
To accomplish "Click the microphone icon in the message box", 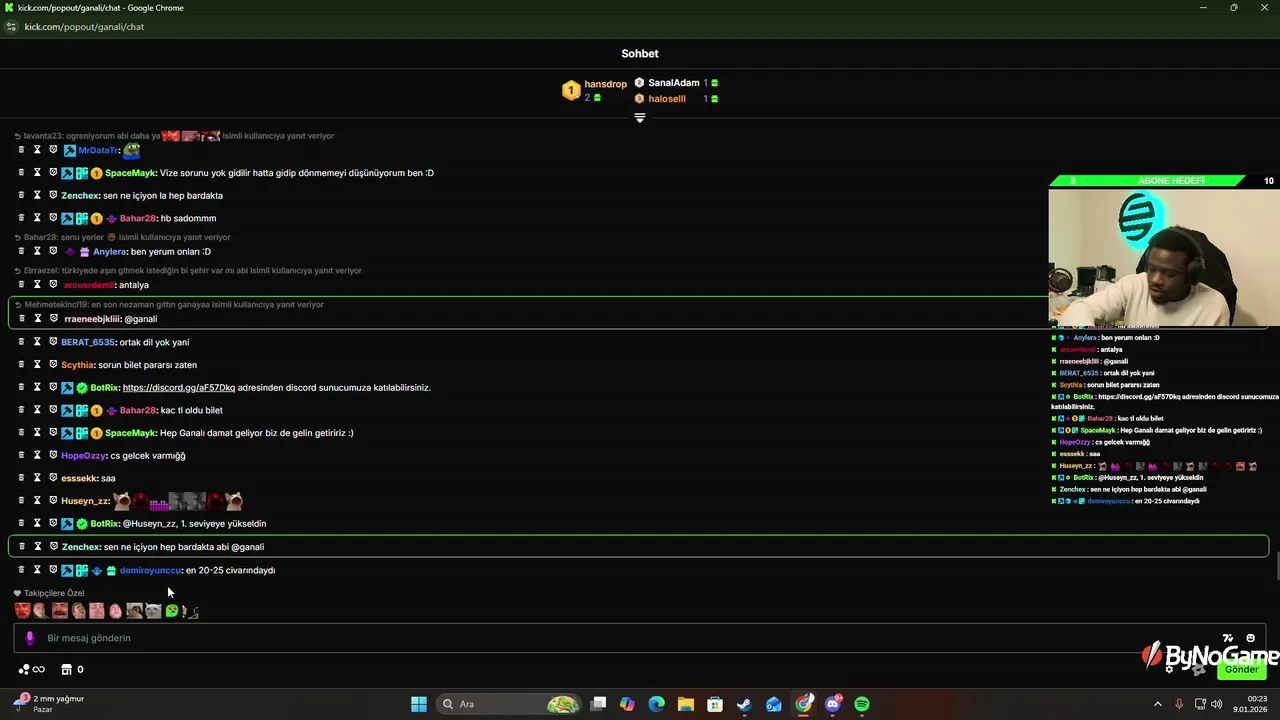I will pyautogui.click(x=29, y=638).
